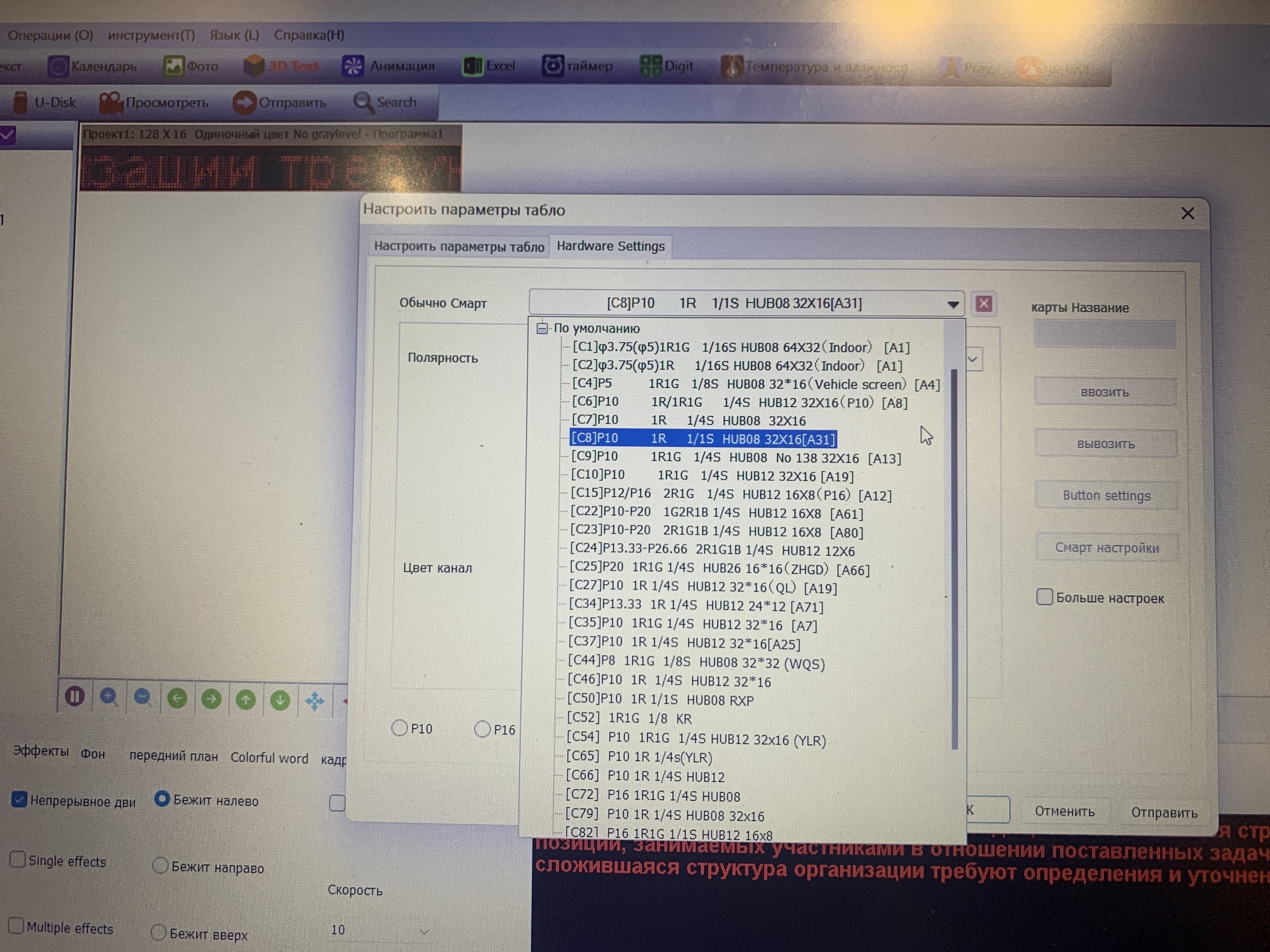Click the Фото picture icon
This screenshot has width=1270, height=952.
[x=174, y=66]
